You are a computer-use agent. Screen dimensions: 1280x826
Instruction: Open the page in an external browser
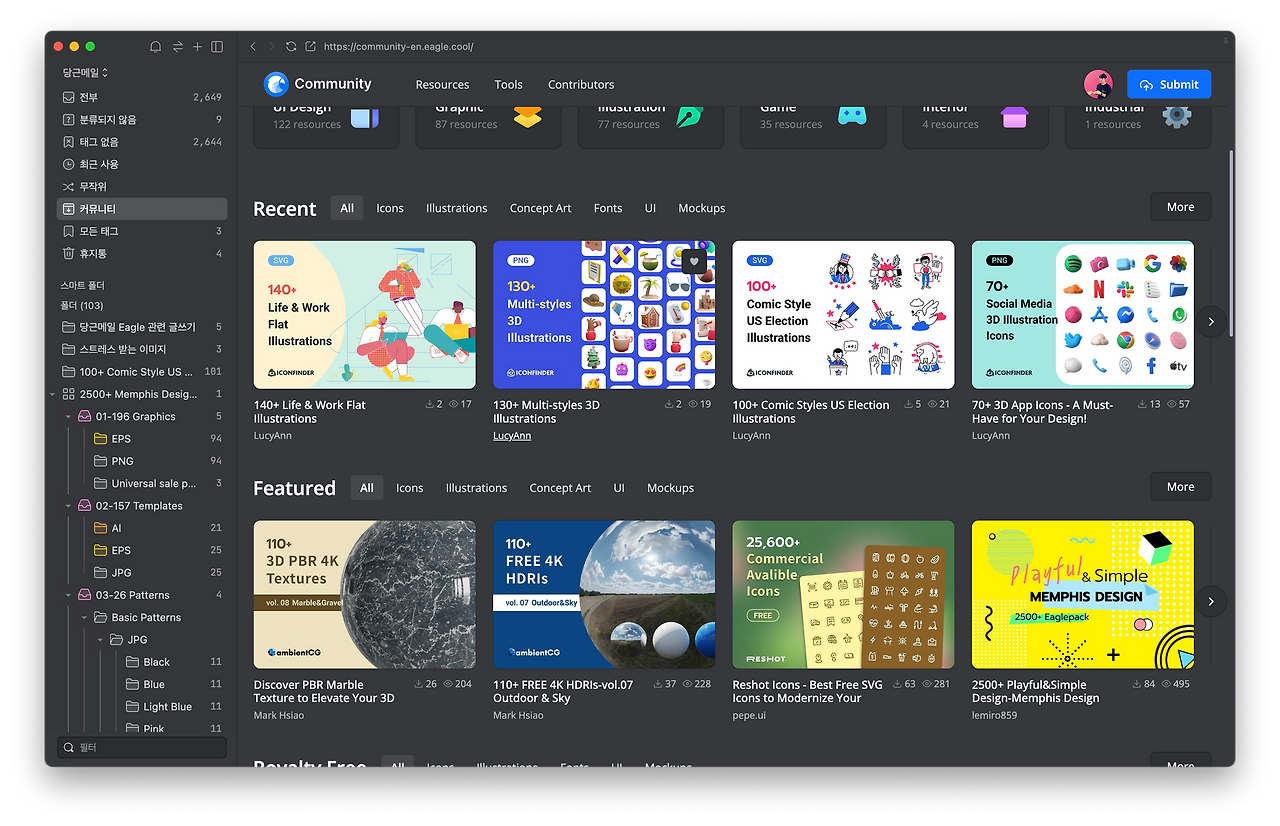[x=310, y=47]
